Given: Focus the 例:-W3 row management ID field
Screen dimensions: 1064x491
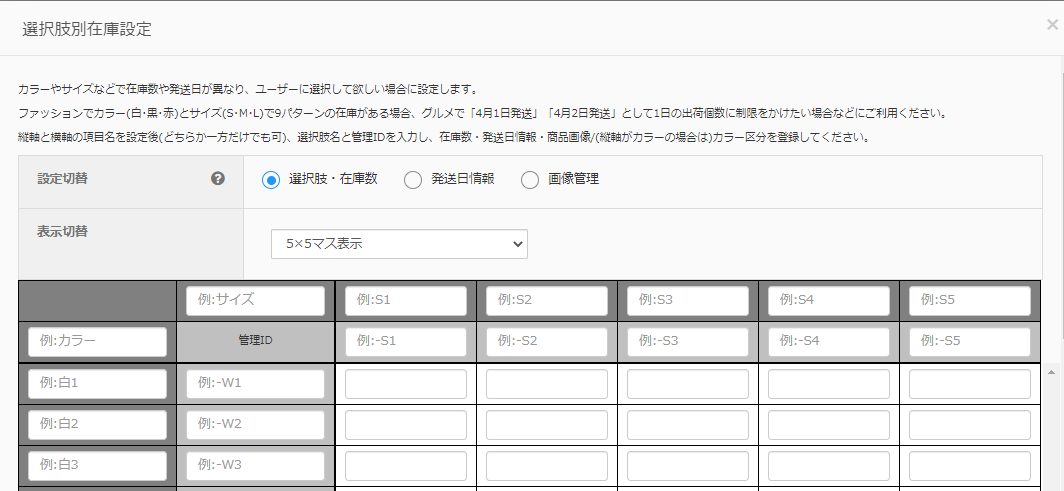Looking at the screenshot, I should (255, 466).
